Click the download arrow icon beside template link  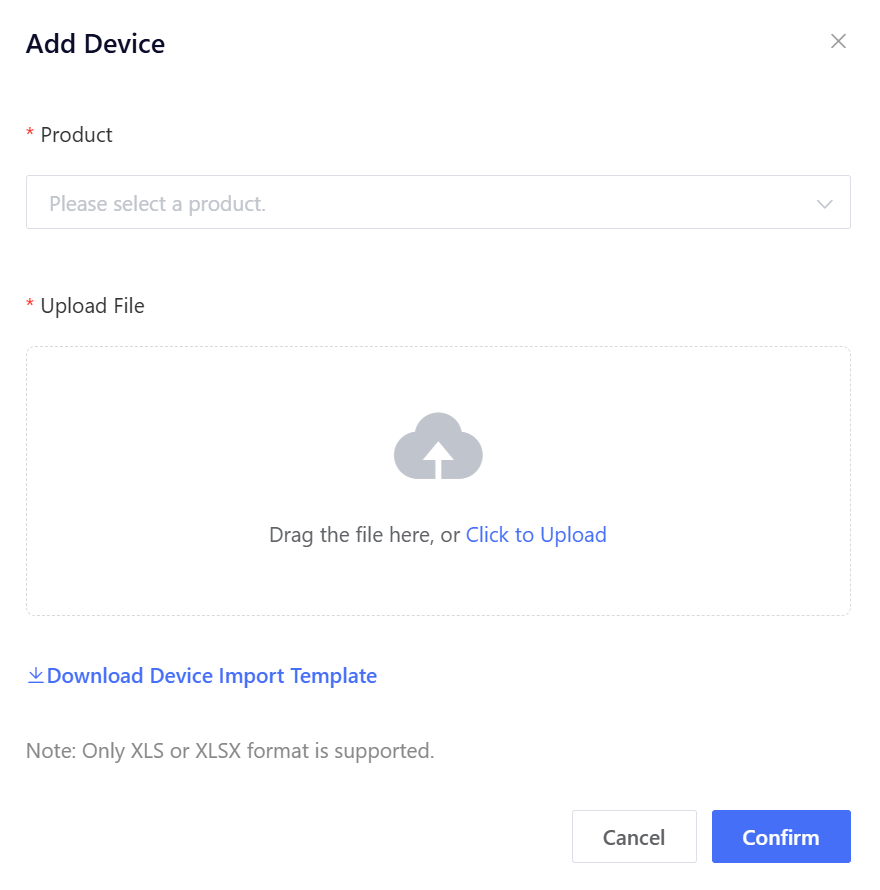click(x=35, y=676)
